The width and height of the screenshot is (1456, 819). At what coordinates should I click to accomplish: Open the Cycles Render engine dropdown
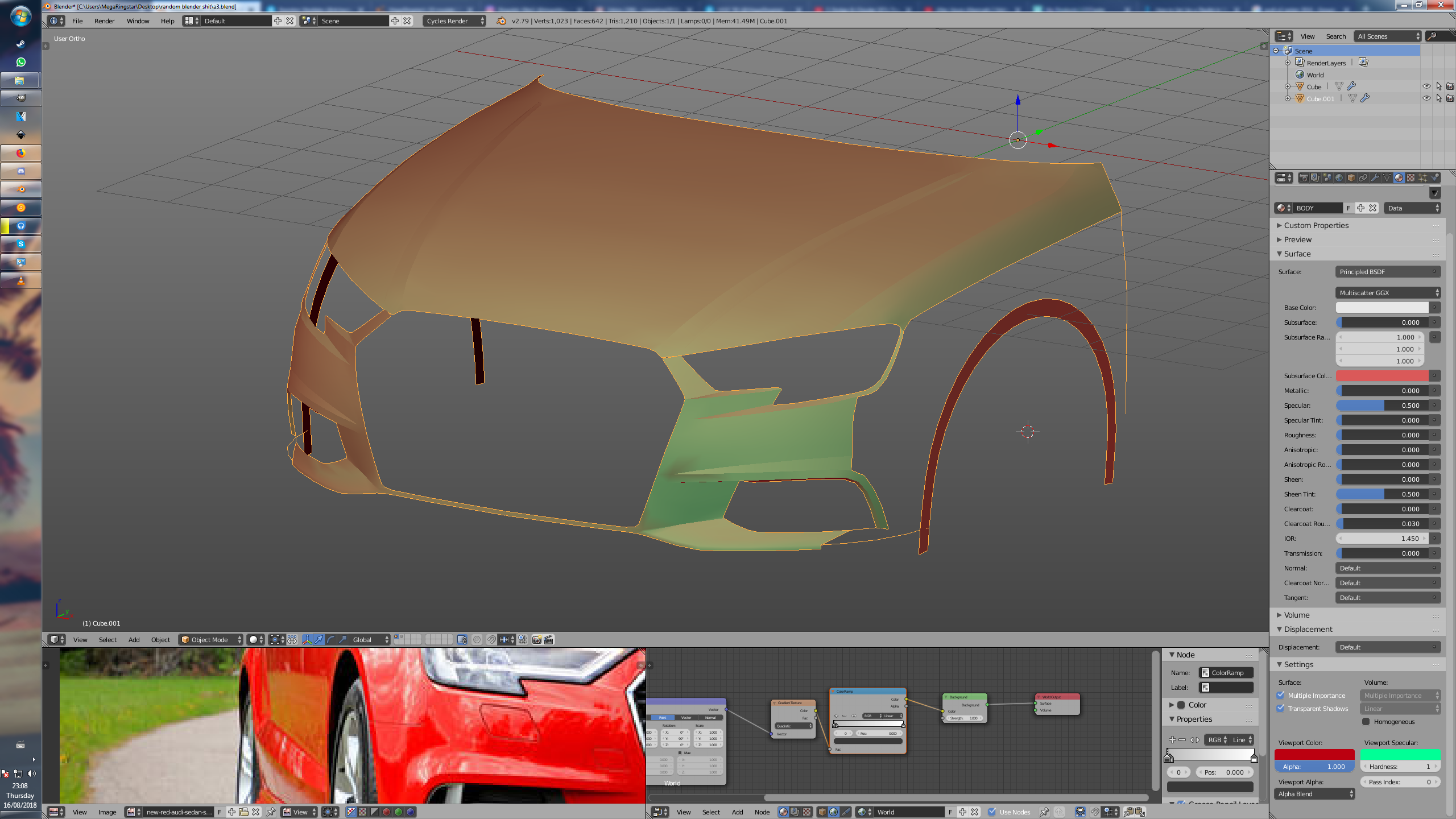tap(454, 21)
